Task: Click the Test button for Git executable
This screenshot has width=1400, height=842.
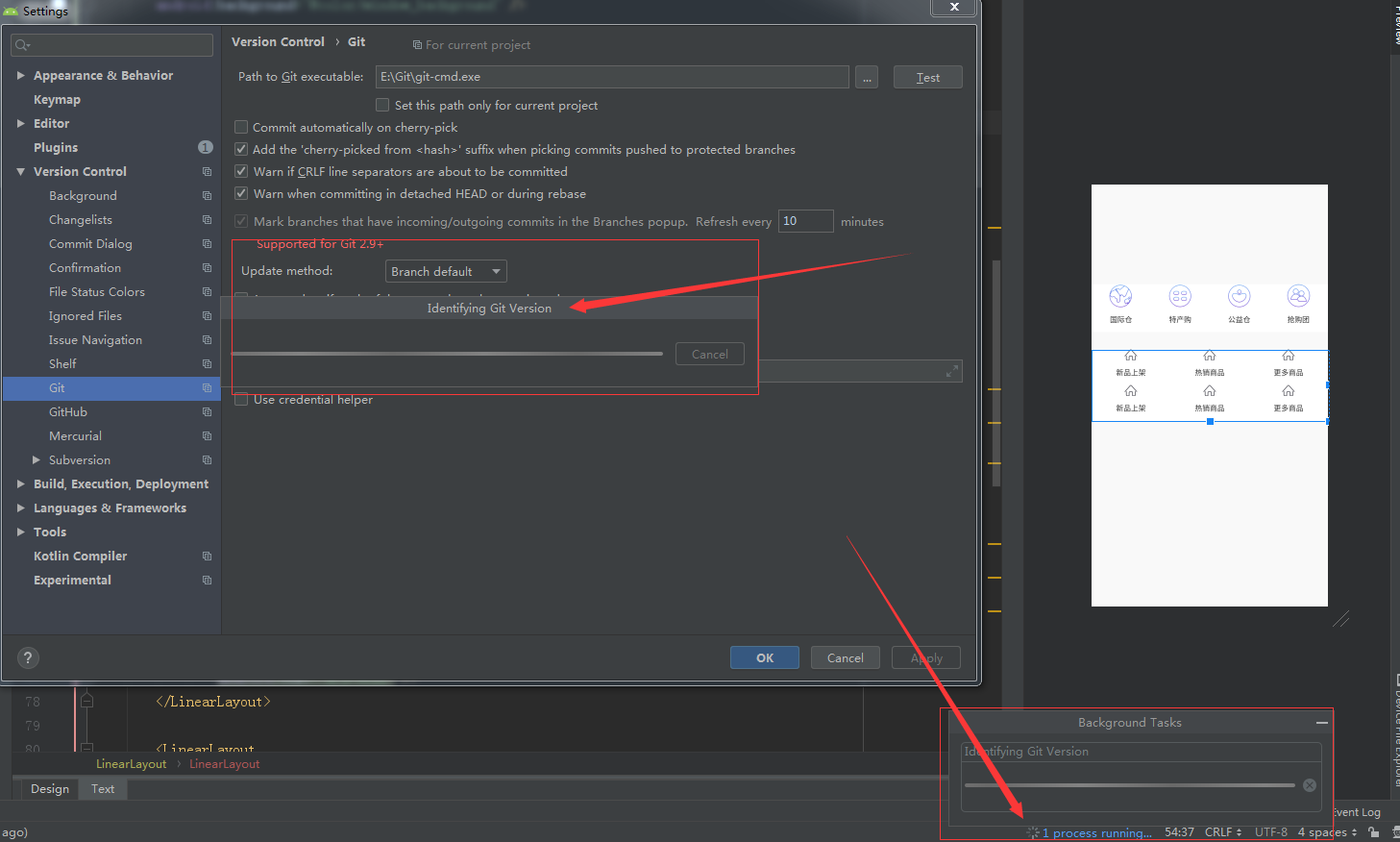Action: 928,77
